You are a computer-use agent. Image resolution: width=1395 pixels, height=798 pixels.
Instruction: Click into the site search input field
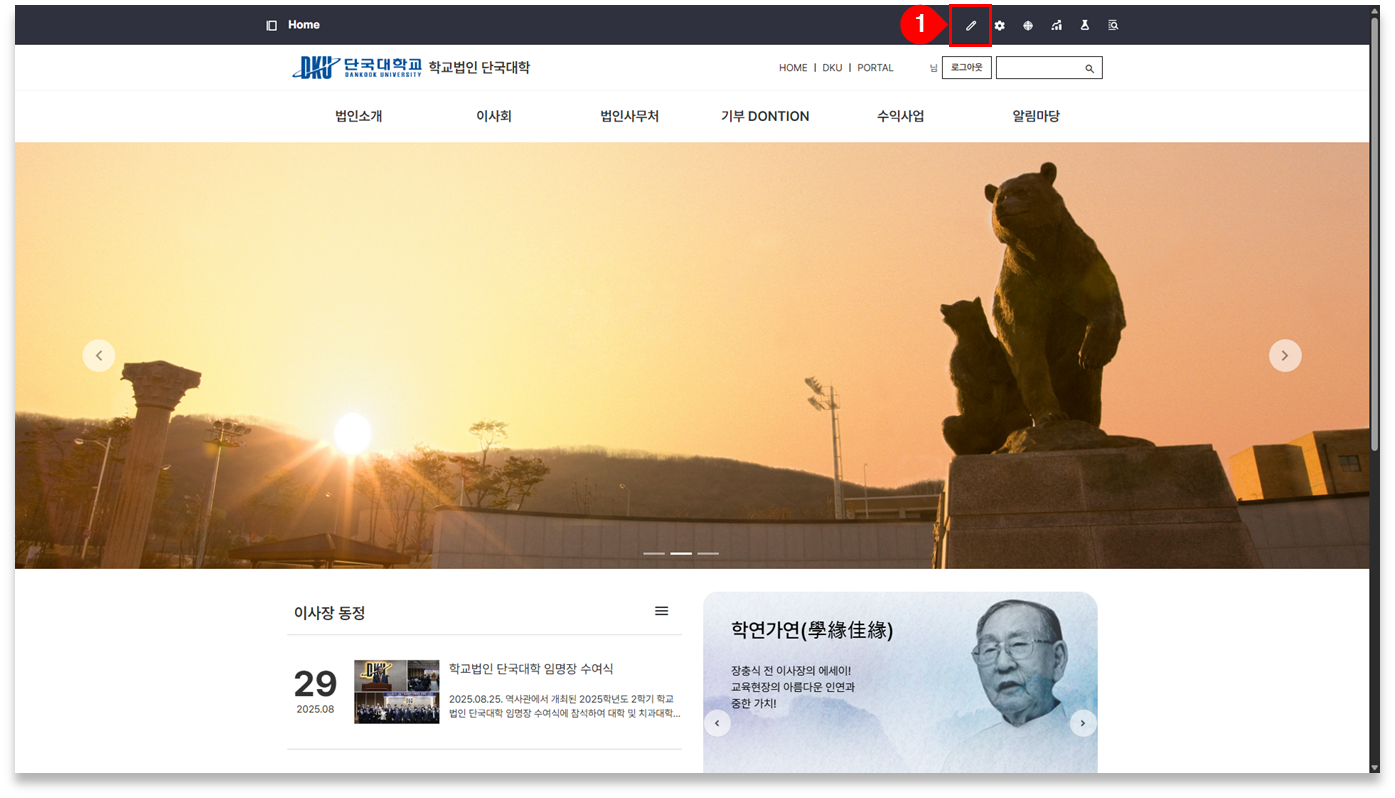[1038, 68]
